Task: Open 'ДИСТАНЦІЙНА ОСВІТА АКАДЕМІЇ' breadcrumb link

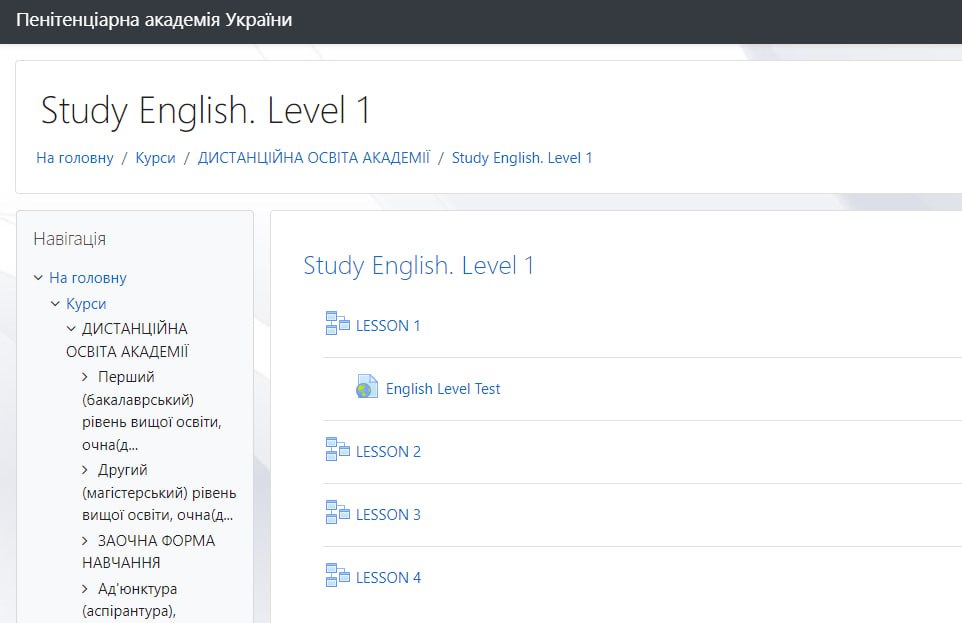Action: 313,158
